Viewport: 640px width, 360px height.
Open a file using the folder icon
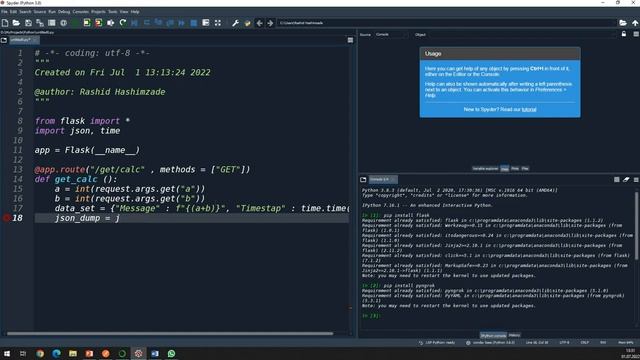coord(16,23)
